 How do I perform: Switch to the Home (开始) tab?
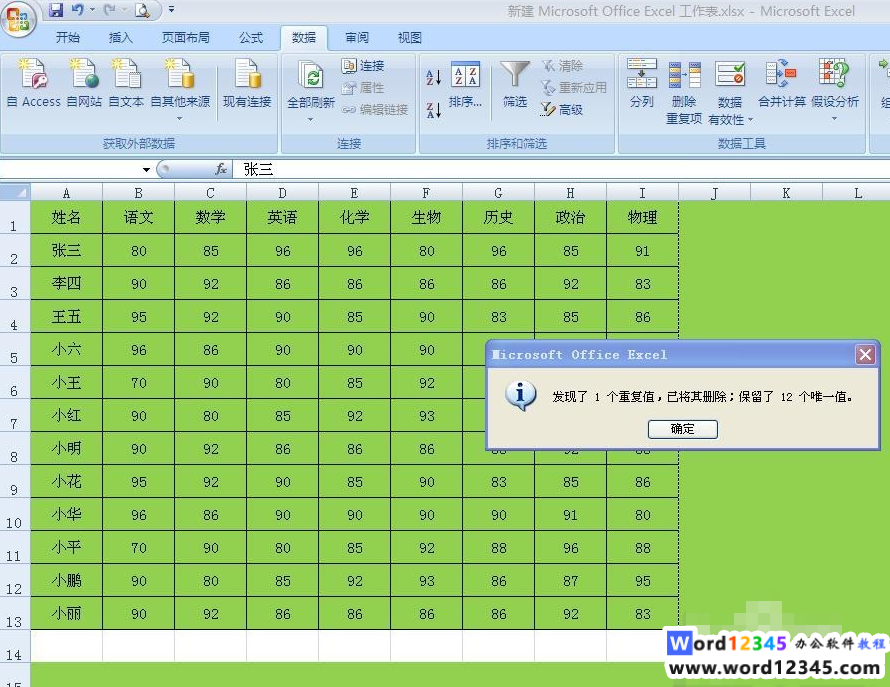click(x=68, y=37)
